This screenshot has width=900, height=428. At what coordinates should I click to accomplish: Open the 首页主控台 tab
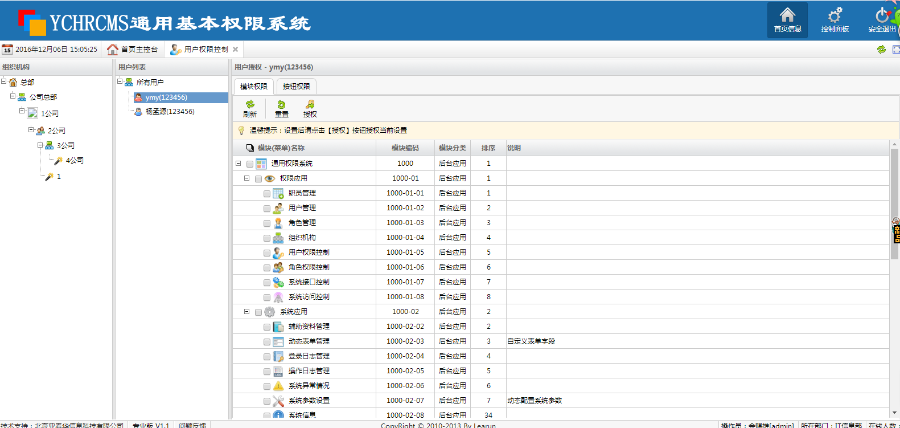133,49
